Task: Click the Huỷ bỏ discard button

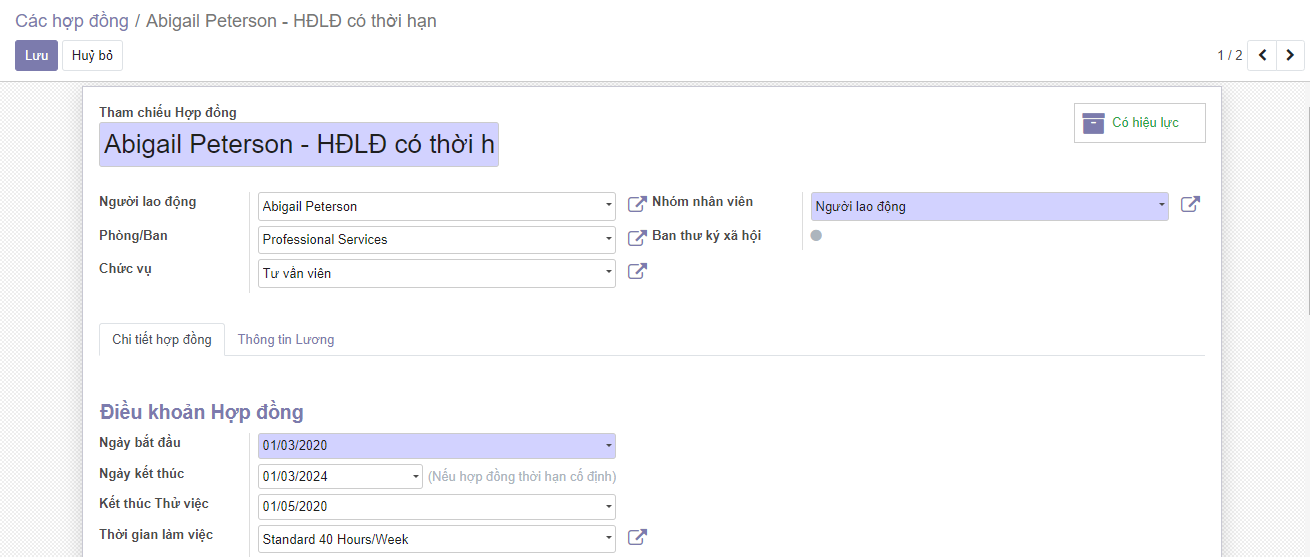Action: [92, 56]
